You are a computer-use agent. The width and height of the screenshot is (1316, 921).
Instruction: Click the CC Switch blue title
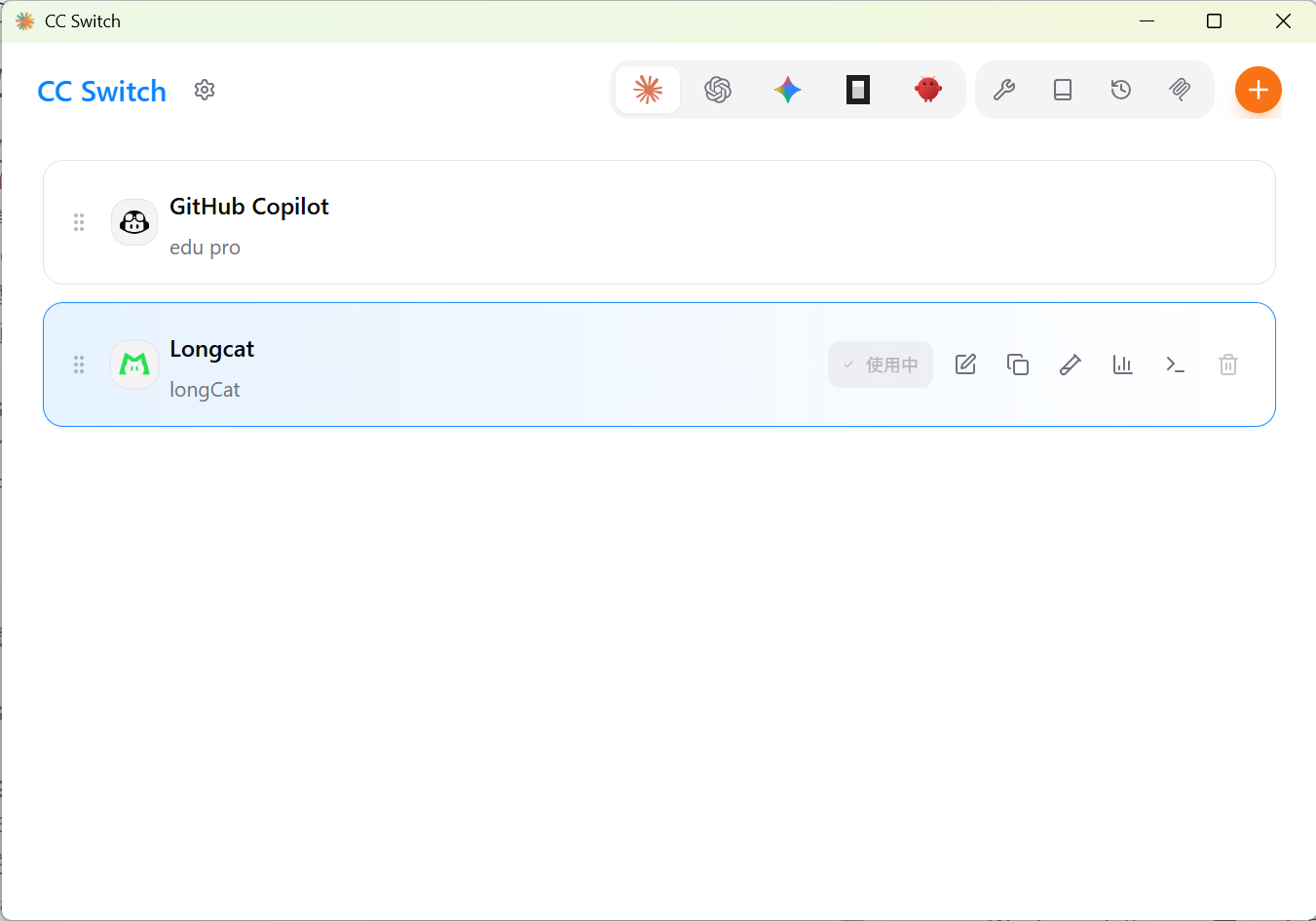[x=102, y=92]
